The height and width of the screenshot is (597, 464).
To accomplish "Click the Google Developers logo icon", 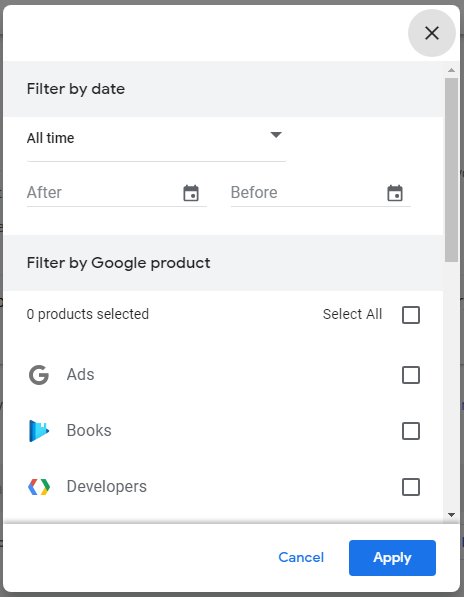I will 39,487.
